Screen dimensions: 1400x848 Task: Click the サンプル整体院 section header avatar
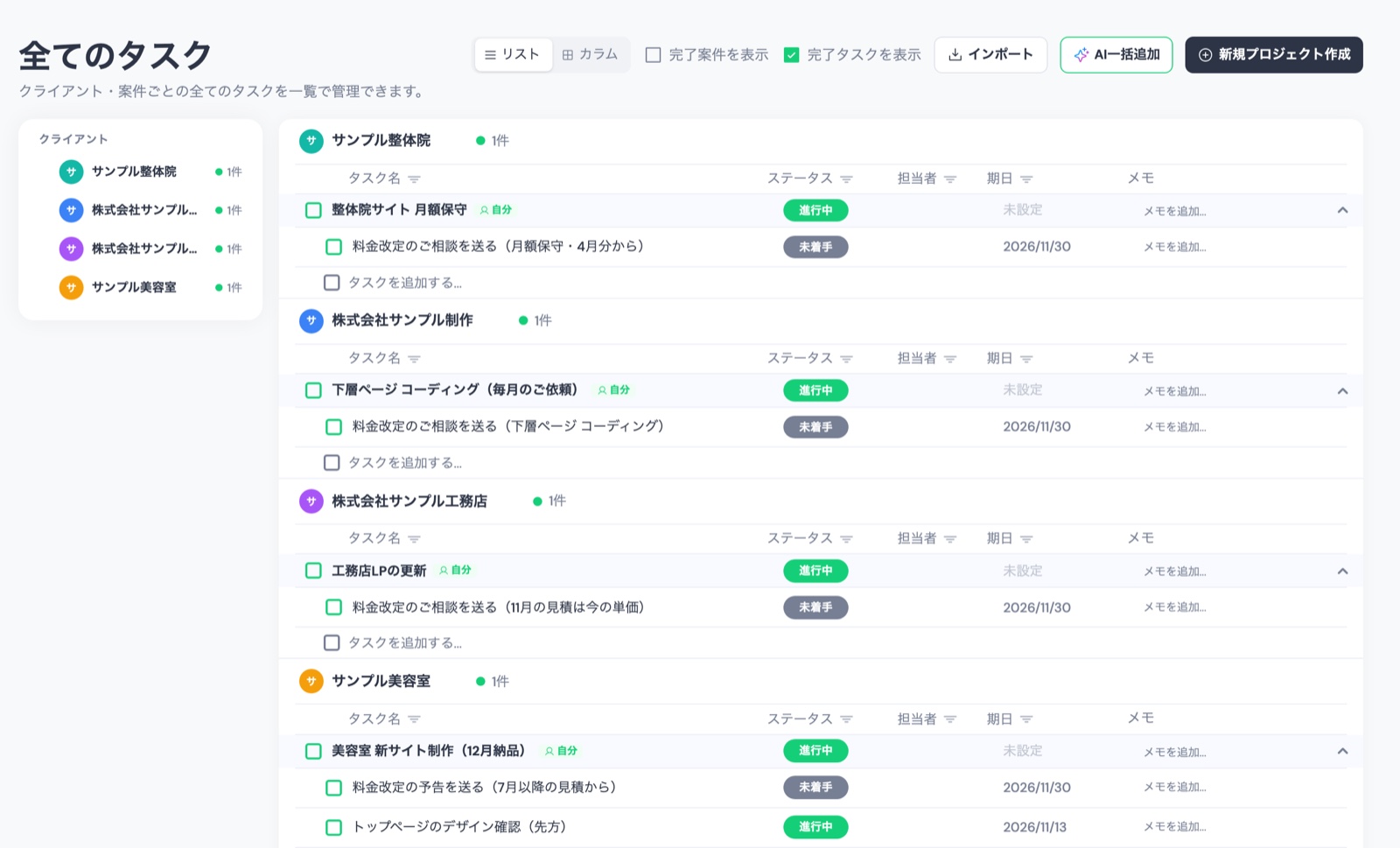pyautogui.click(x=311, y=141)
